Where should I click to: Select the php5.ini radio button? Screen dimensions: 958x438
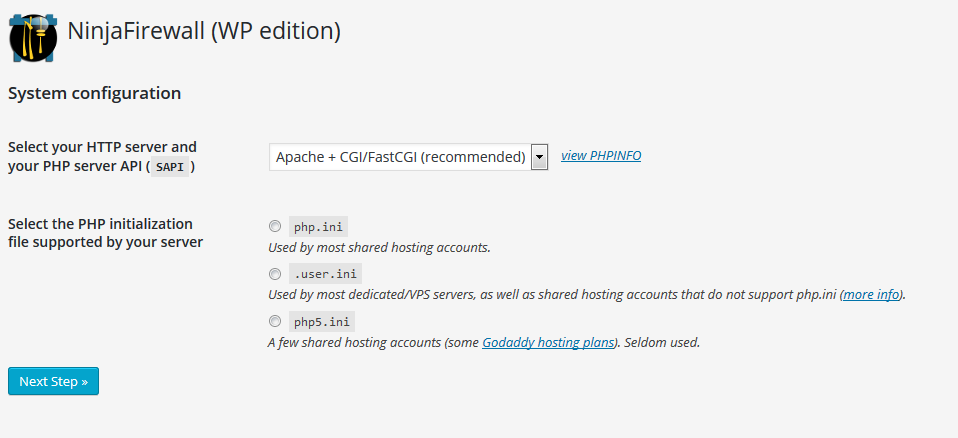(275, 321)
